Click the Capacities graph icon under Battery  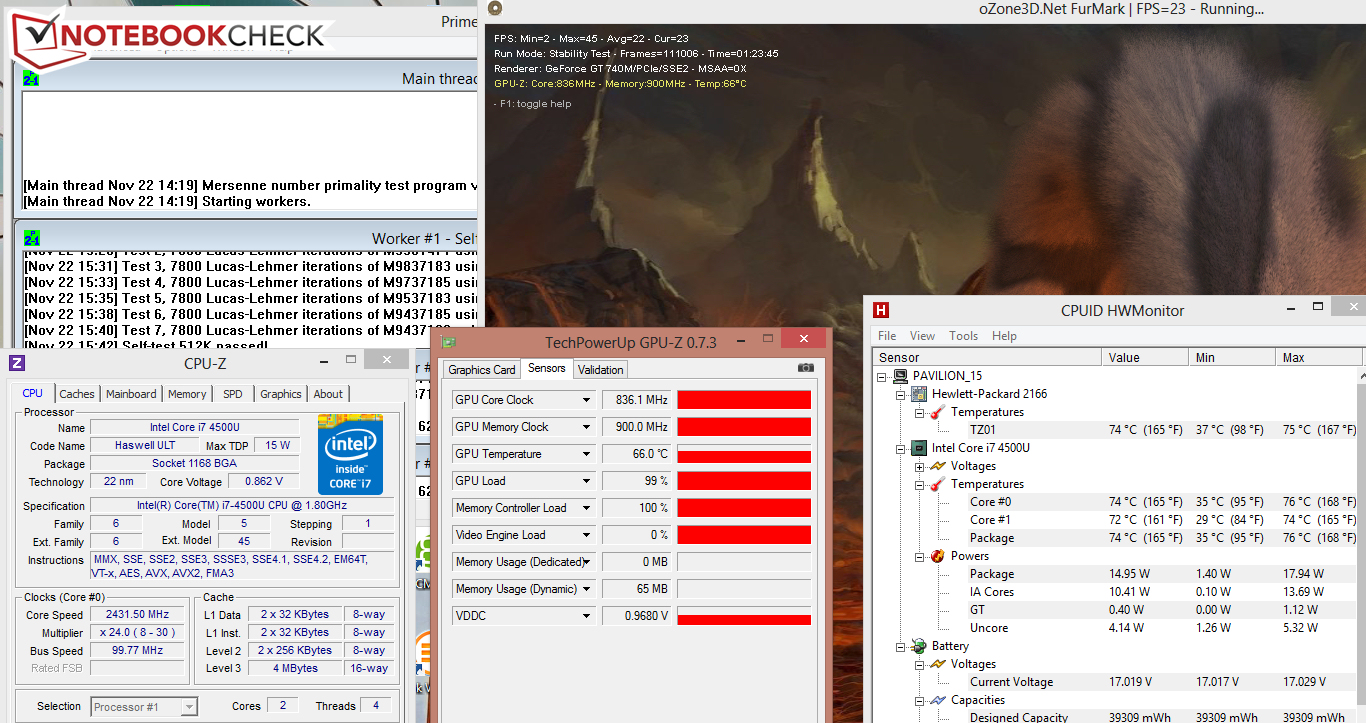tap(938, 700)
